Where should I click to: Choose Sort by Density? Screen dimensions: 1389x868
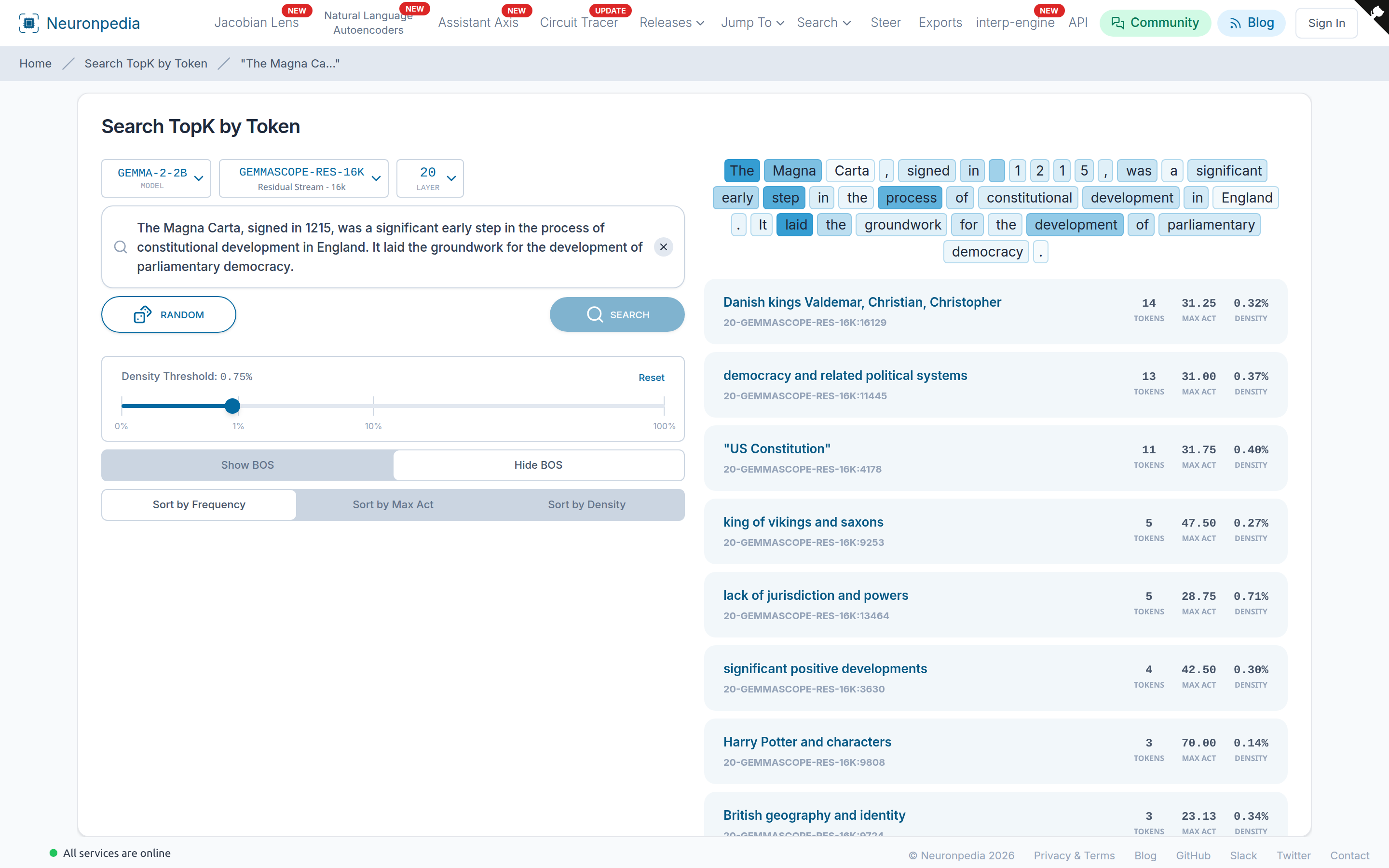click(586, 504)
